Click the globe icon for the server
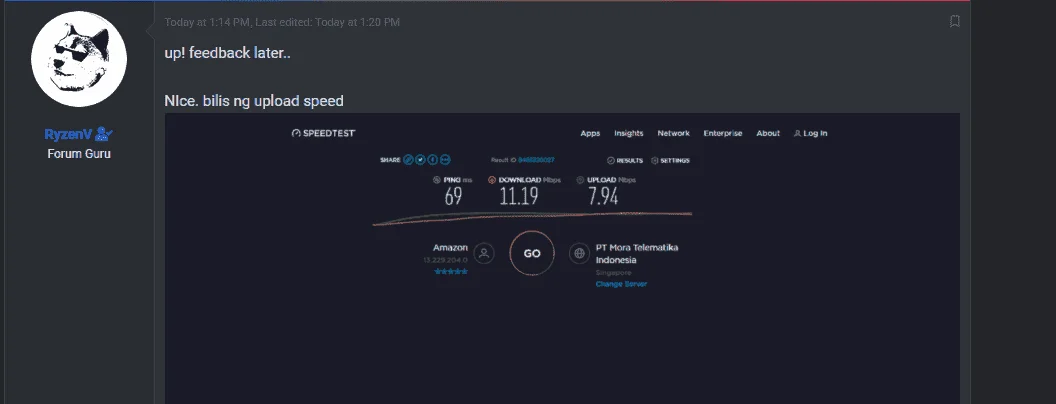The width and height of the screenshot is (1056, 404). pos(579,254)
